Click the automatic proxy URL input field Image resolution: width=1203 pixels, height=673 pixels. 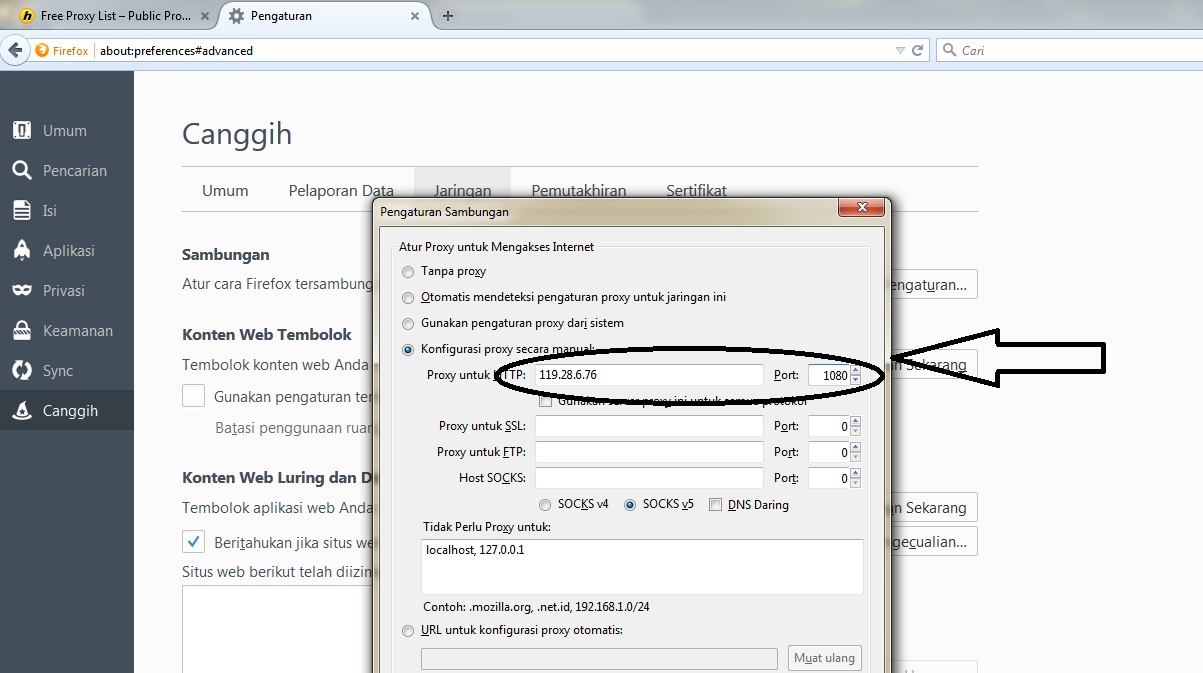pyautogui.click(x=599, y=658)
